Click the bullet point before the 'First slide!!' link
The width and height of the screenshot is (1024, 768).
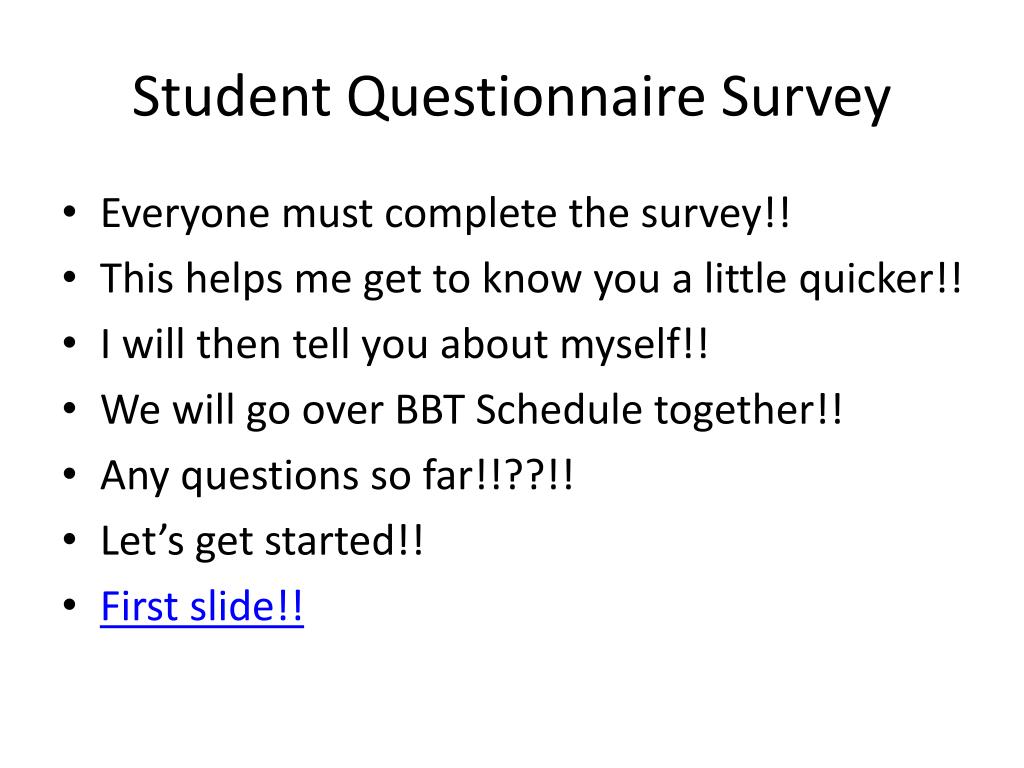[x=70, y=605]
